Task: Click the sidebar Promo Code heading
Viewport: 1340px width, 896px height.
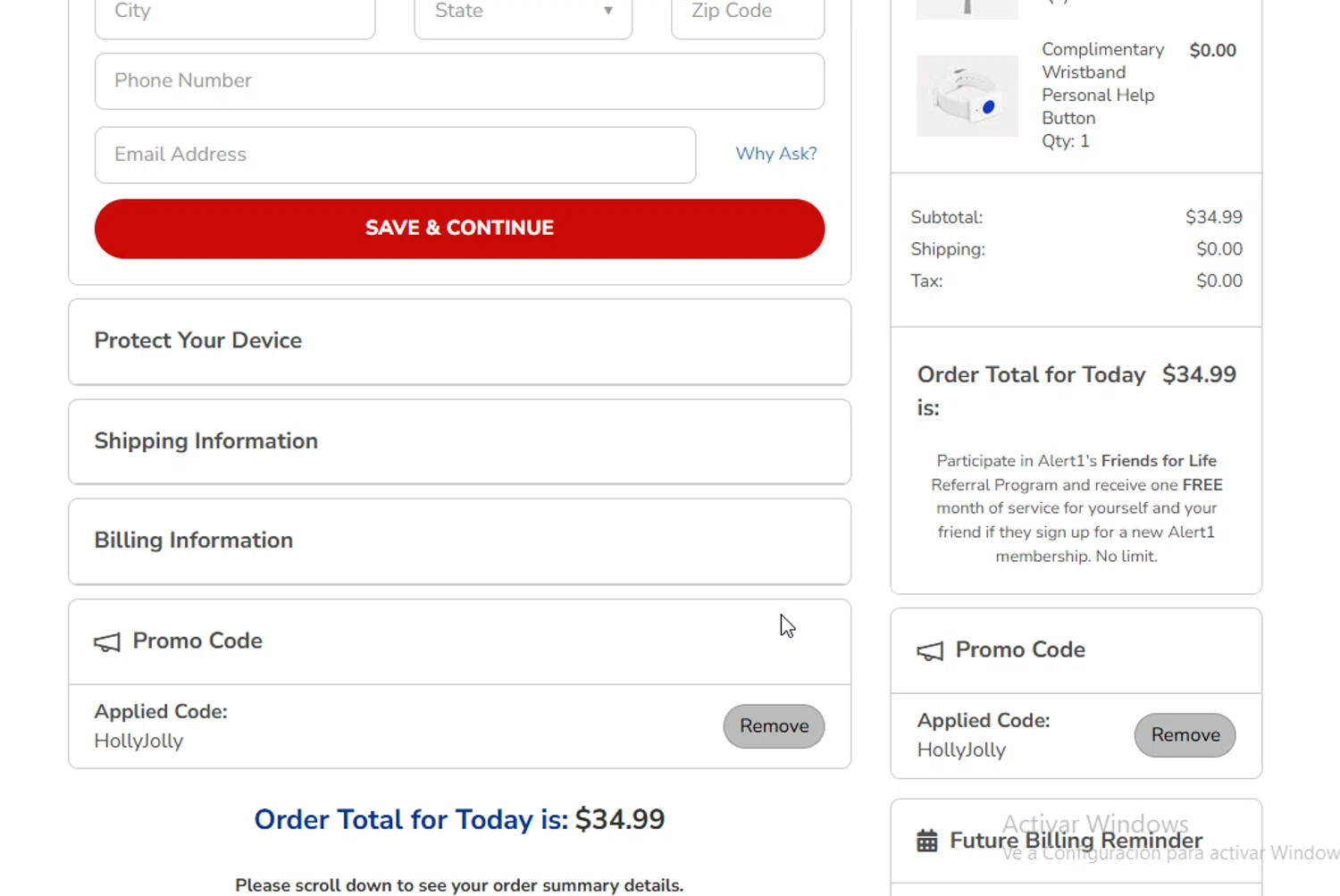Action: (1020, 650)
